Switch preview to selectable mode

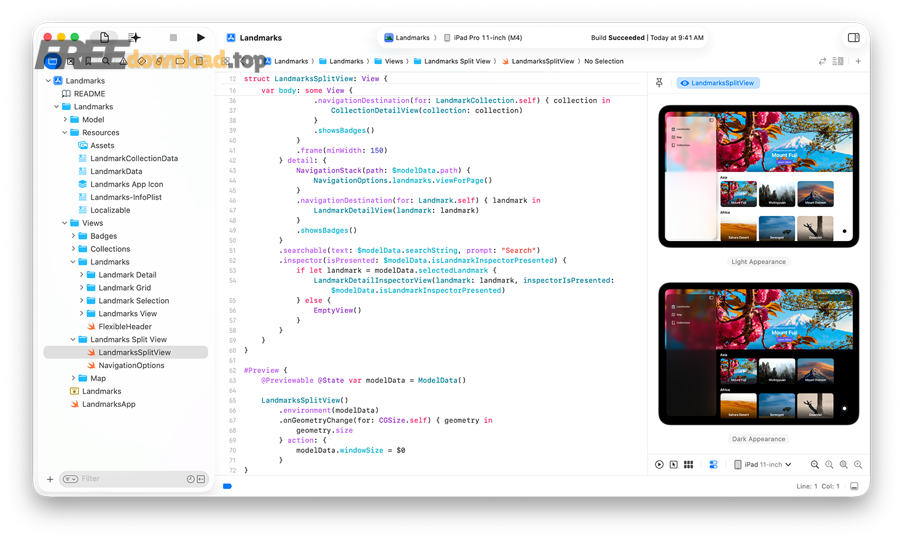pyautogui.click(x=673, y=464)
